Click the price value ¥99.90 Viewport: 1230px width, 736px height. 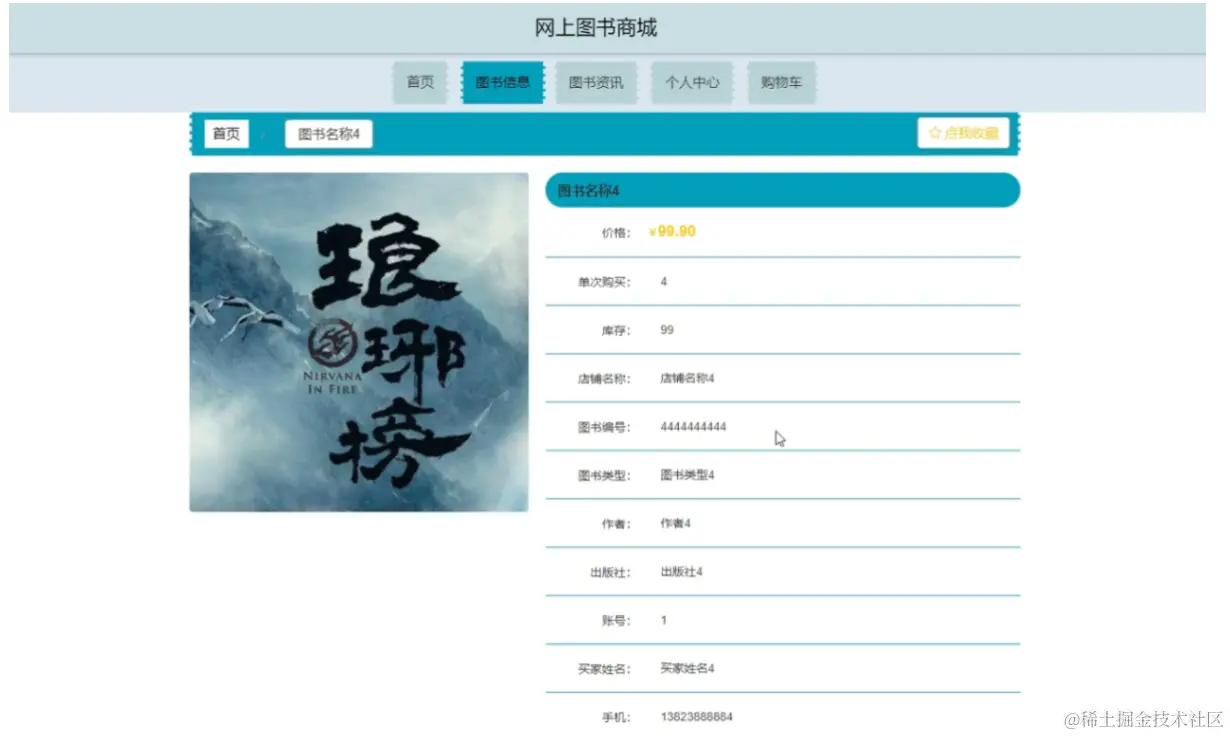pos(672,231)
